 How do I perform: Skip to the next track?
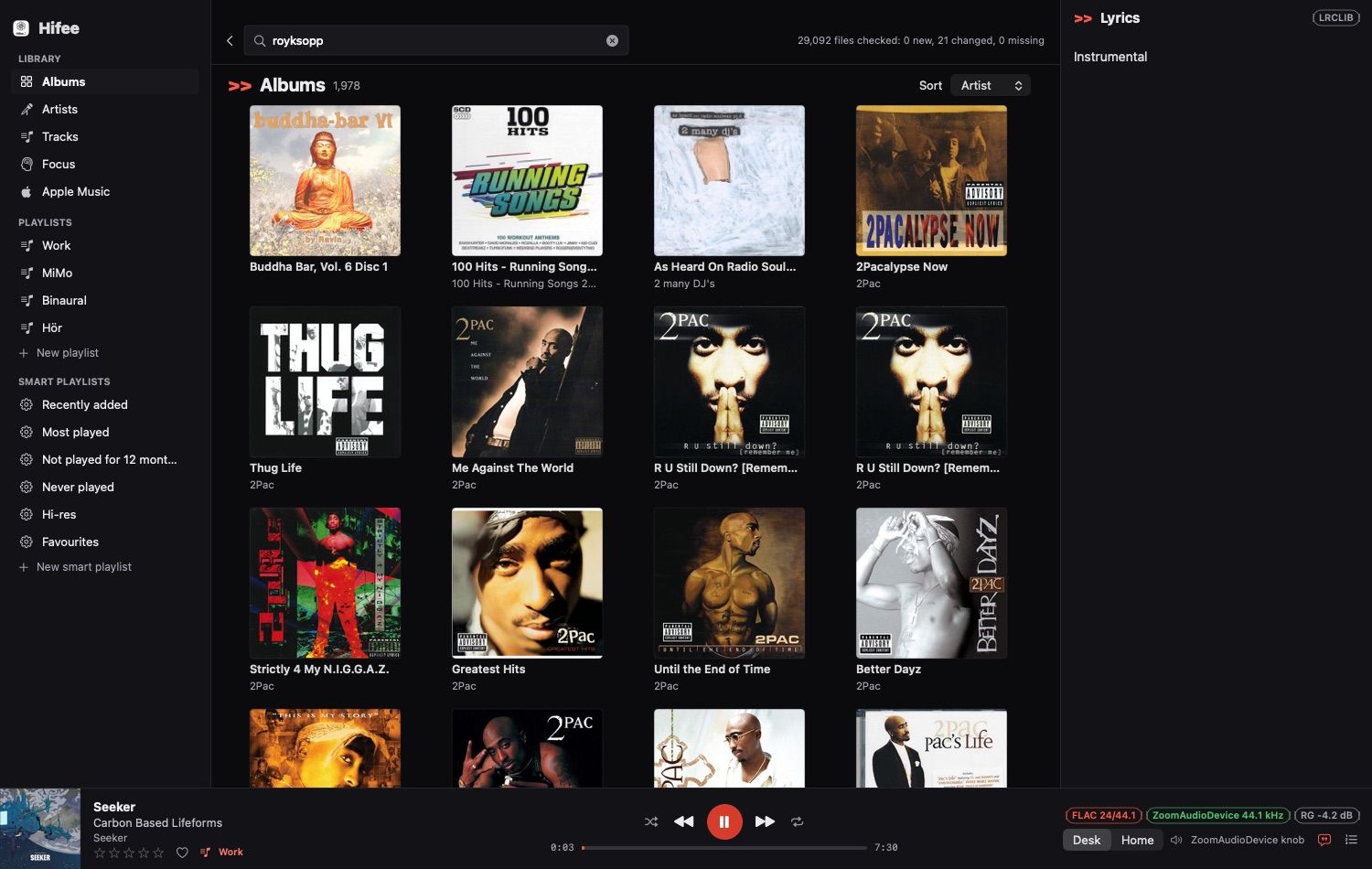pos(765,821)
